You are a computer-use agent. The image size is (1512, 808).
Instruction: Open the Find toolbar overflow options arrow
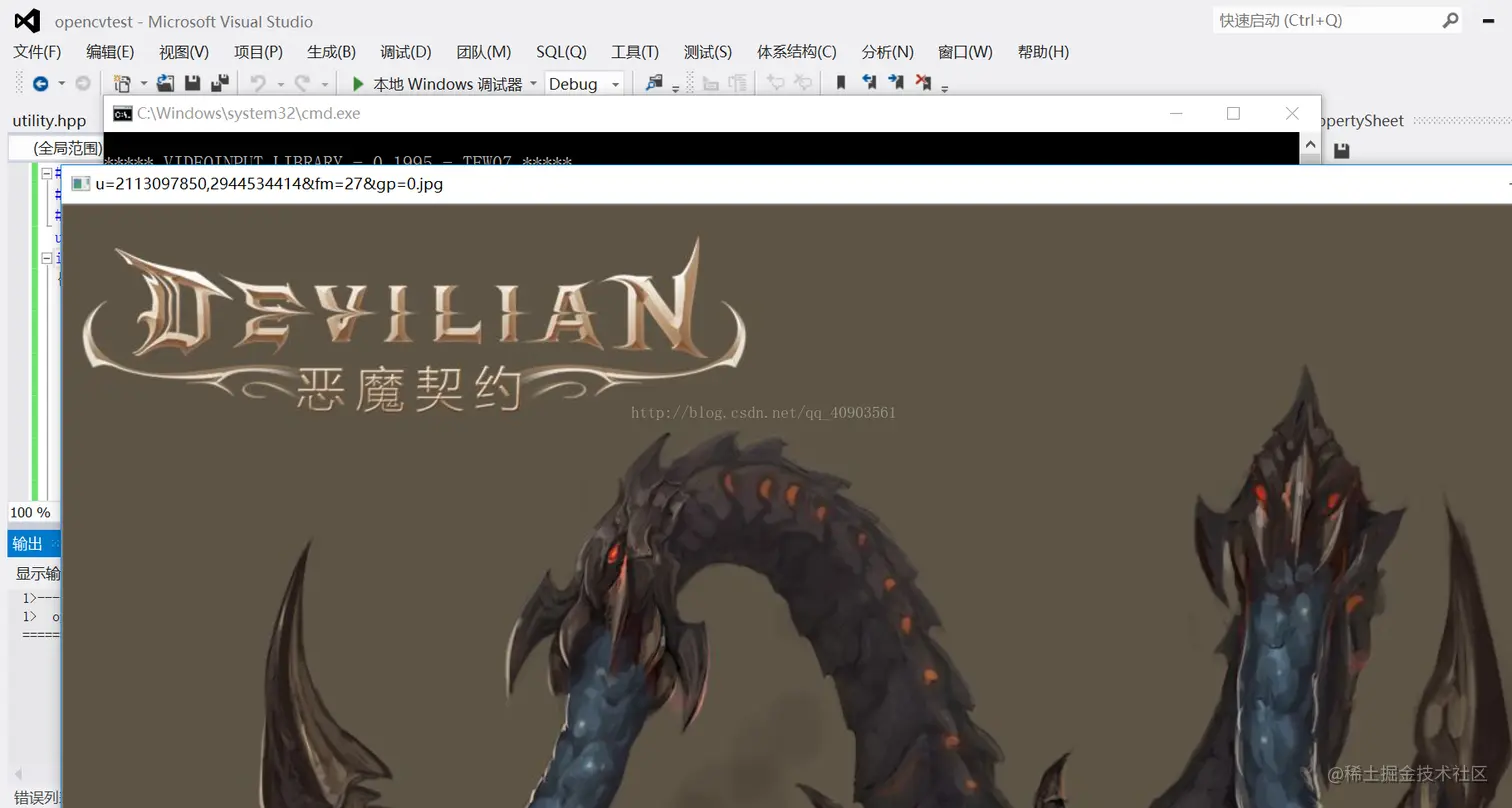675,88
